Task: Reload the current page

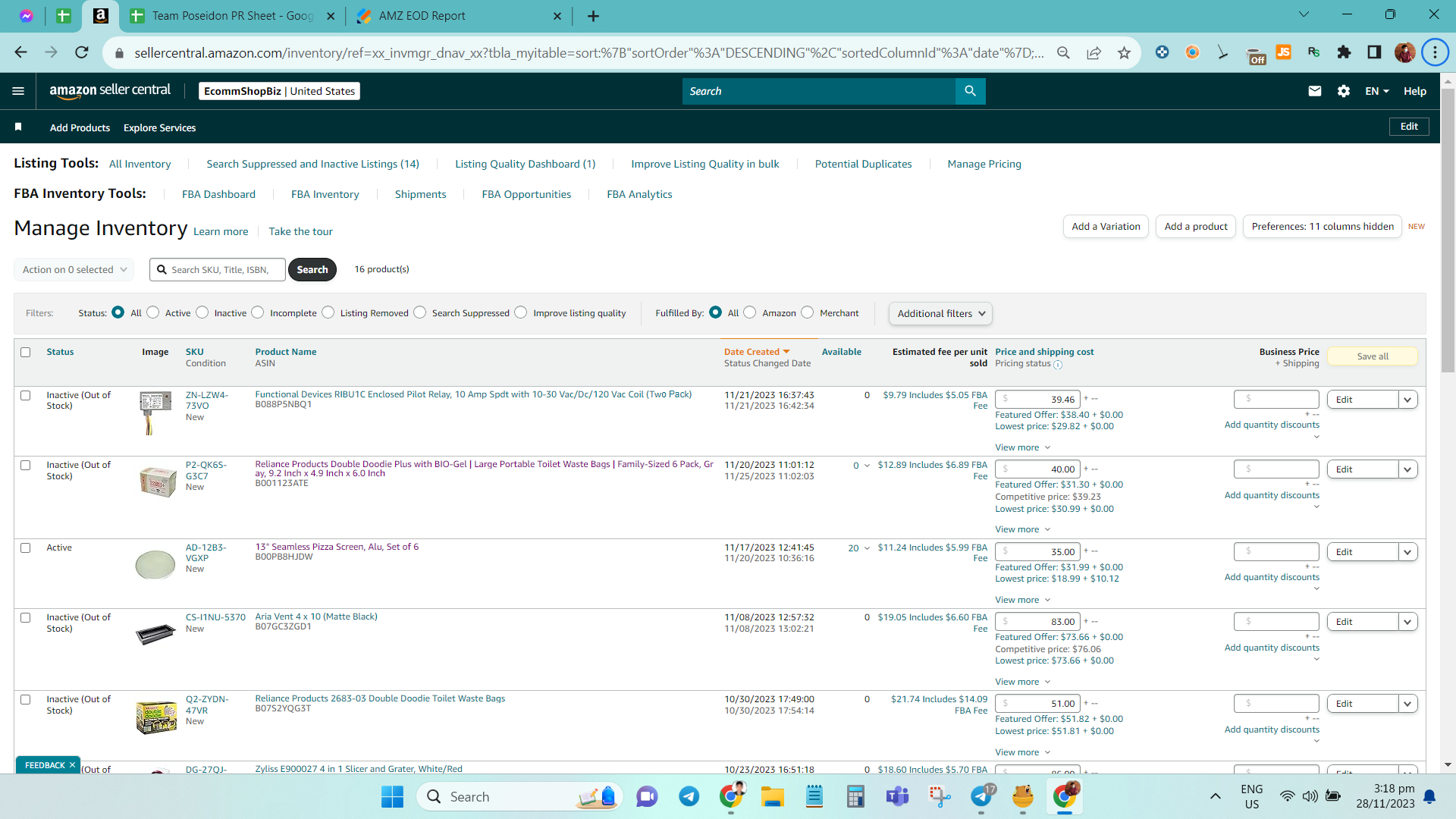Action: 82,52
